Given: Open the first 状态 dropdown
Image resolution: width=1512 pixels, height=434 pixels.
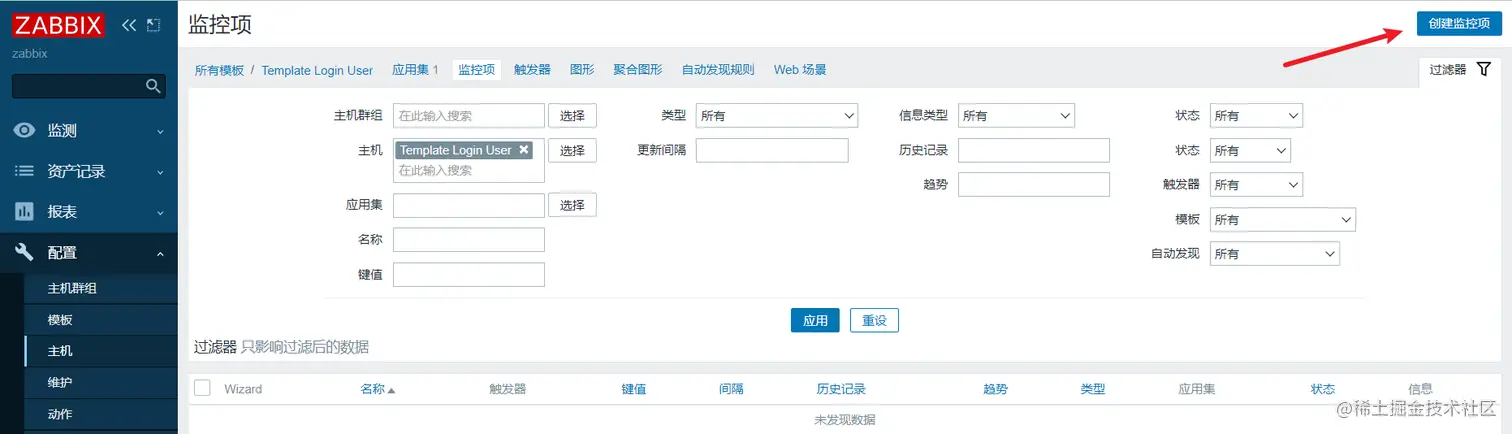Looking at the screenshot, I should [x=1256, y=116].
